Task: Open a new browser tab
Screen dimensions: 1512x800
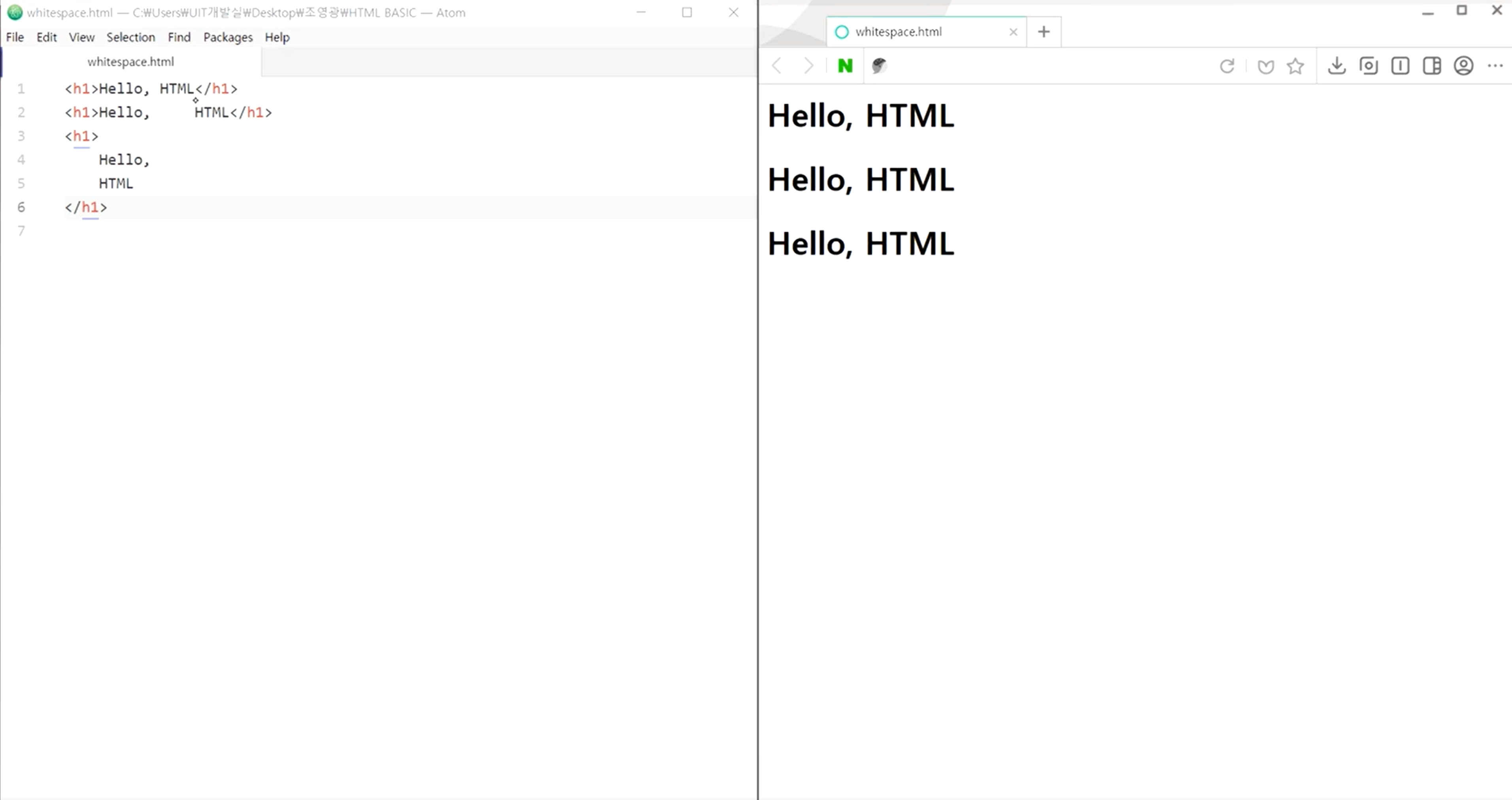Action: coord(1043,32)
